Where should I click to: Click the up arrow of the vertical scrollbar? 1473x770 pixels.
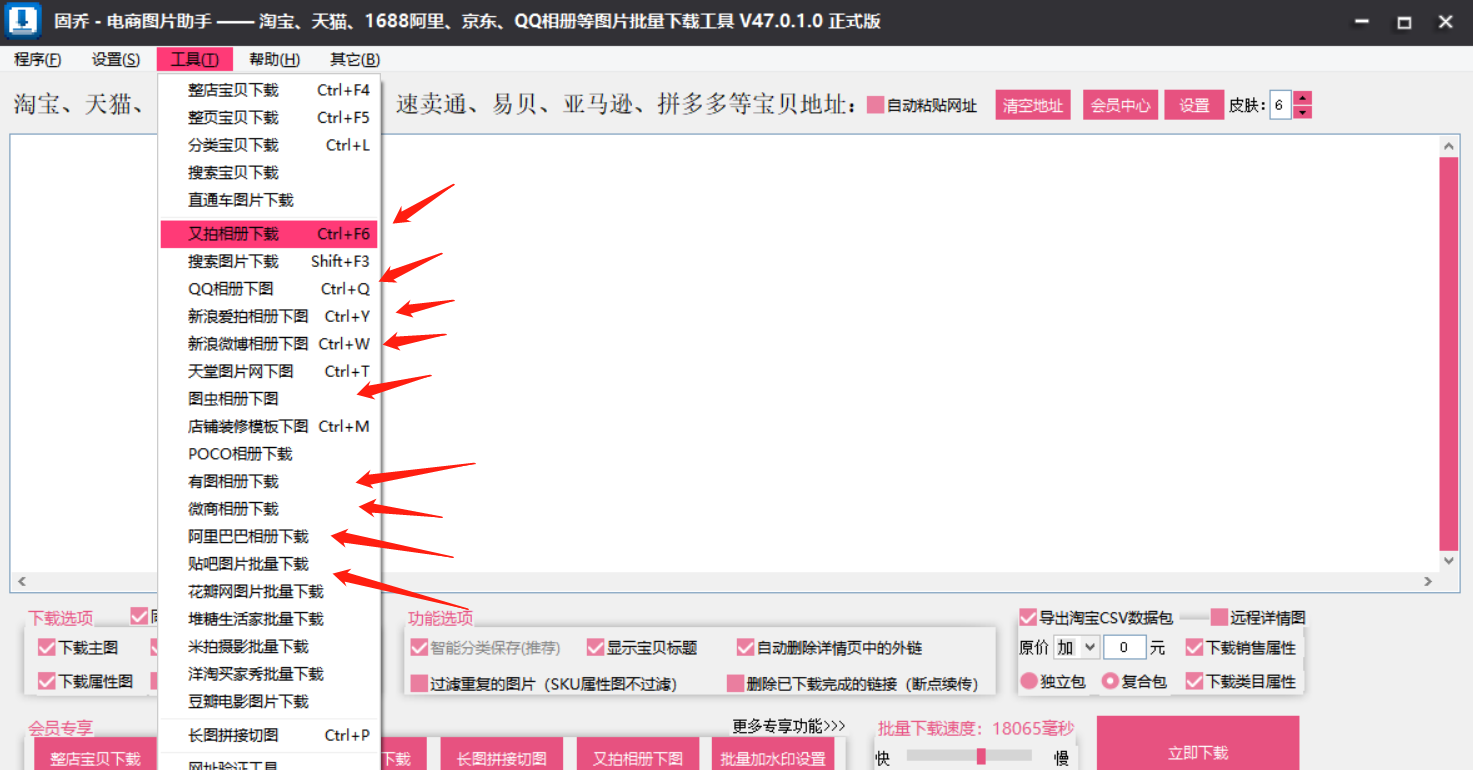coord(1449,146)
